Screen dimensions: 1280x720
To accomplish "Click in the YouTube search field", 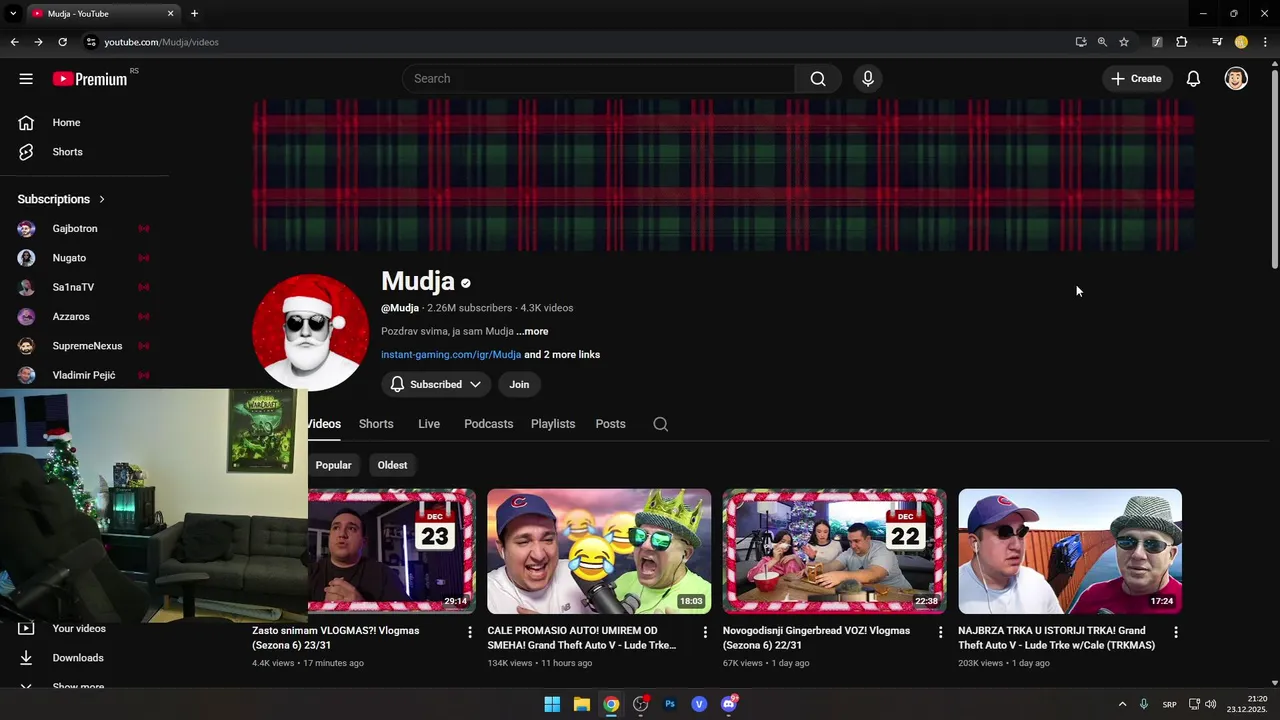I will click(x=600, y=79).
